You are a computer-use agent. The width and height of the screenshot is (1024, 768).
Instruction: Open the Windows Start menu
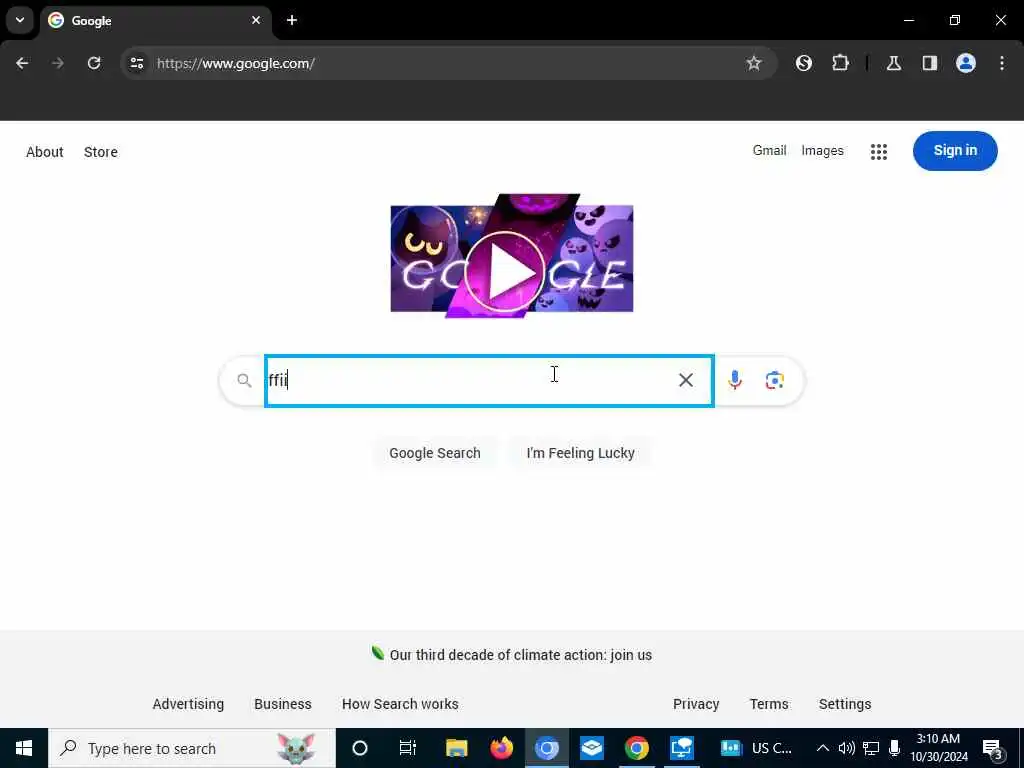pyautogui.click(x=24, y=748)
